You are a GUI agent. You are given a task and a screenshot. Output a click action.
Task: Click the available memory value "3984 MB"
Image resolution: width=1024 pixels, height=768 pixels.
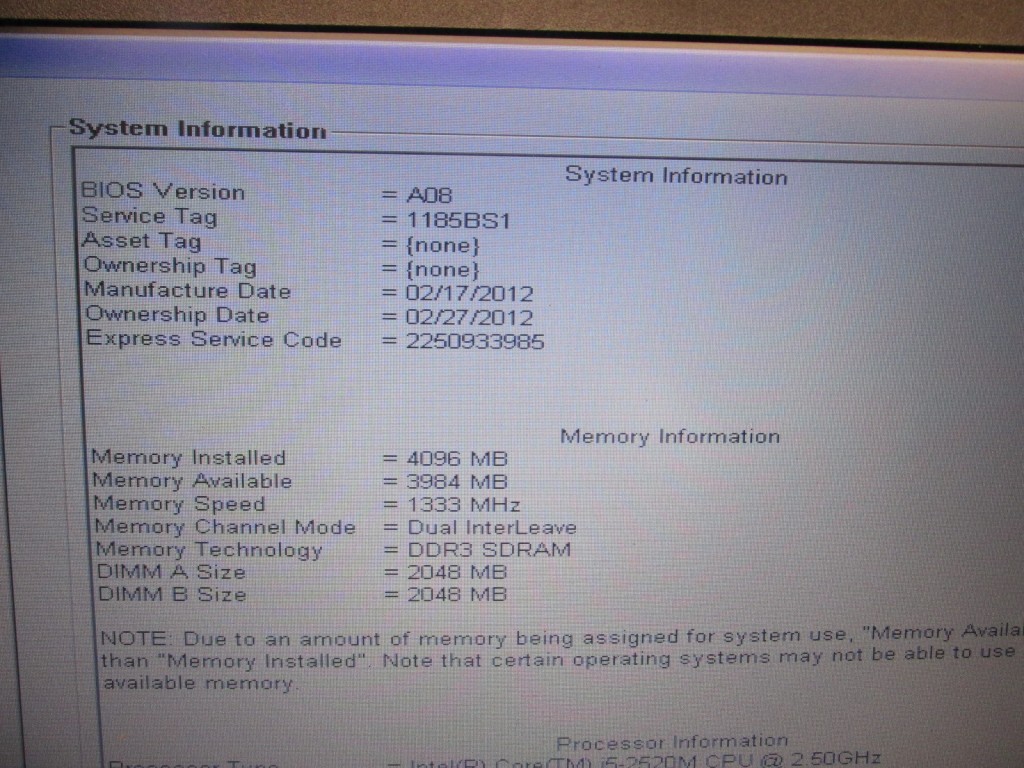[x=457, y=482]
